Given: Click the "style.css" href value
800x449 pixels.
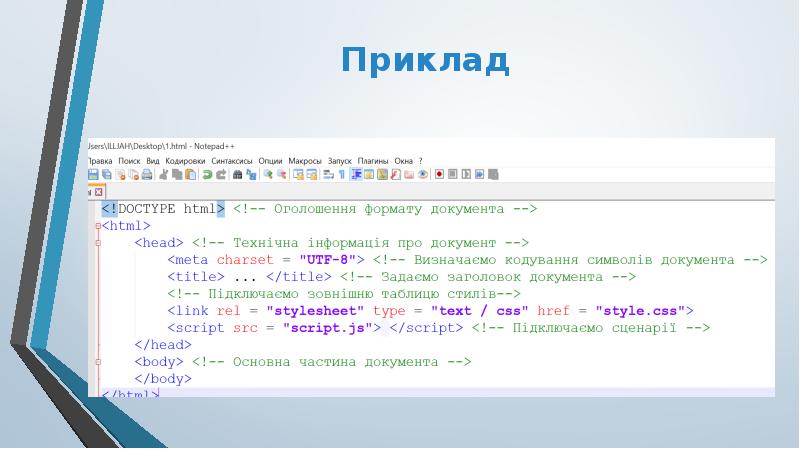Looking at the screenshot, I should [640, 311].
